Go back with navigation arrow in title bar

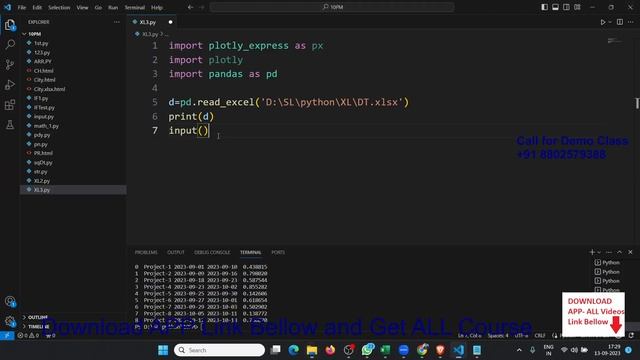[191, 7]
